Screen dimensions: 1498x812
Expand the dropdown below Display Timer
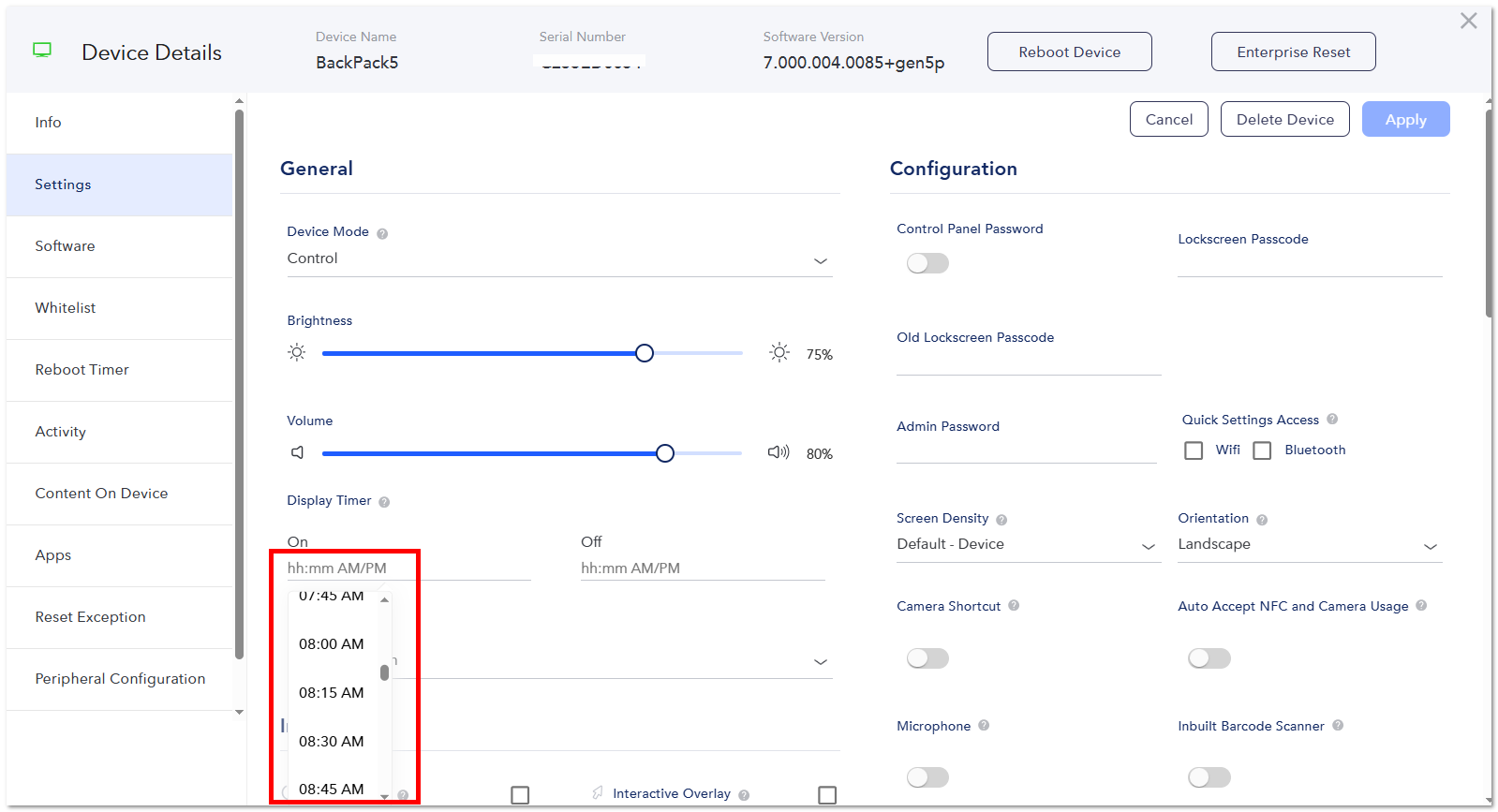(820, 661)
